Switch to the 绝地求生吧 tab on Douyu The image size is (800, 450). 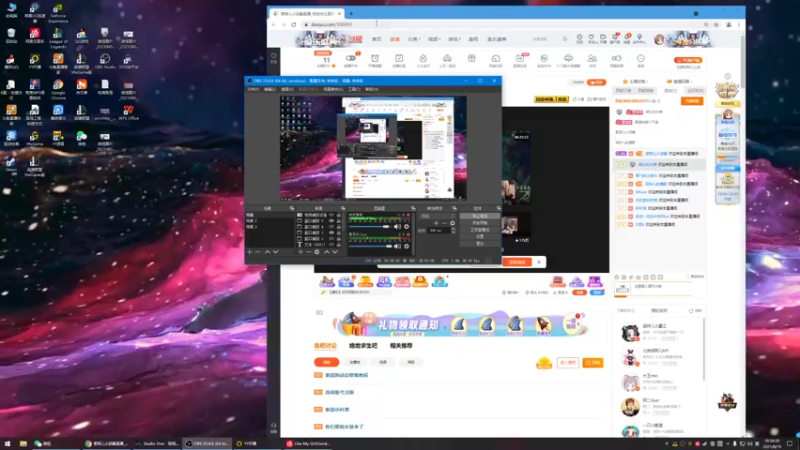click(363, 345)
